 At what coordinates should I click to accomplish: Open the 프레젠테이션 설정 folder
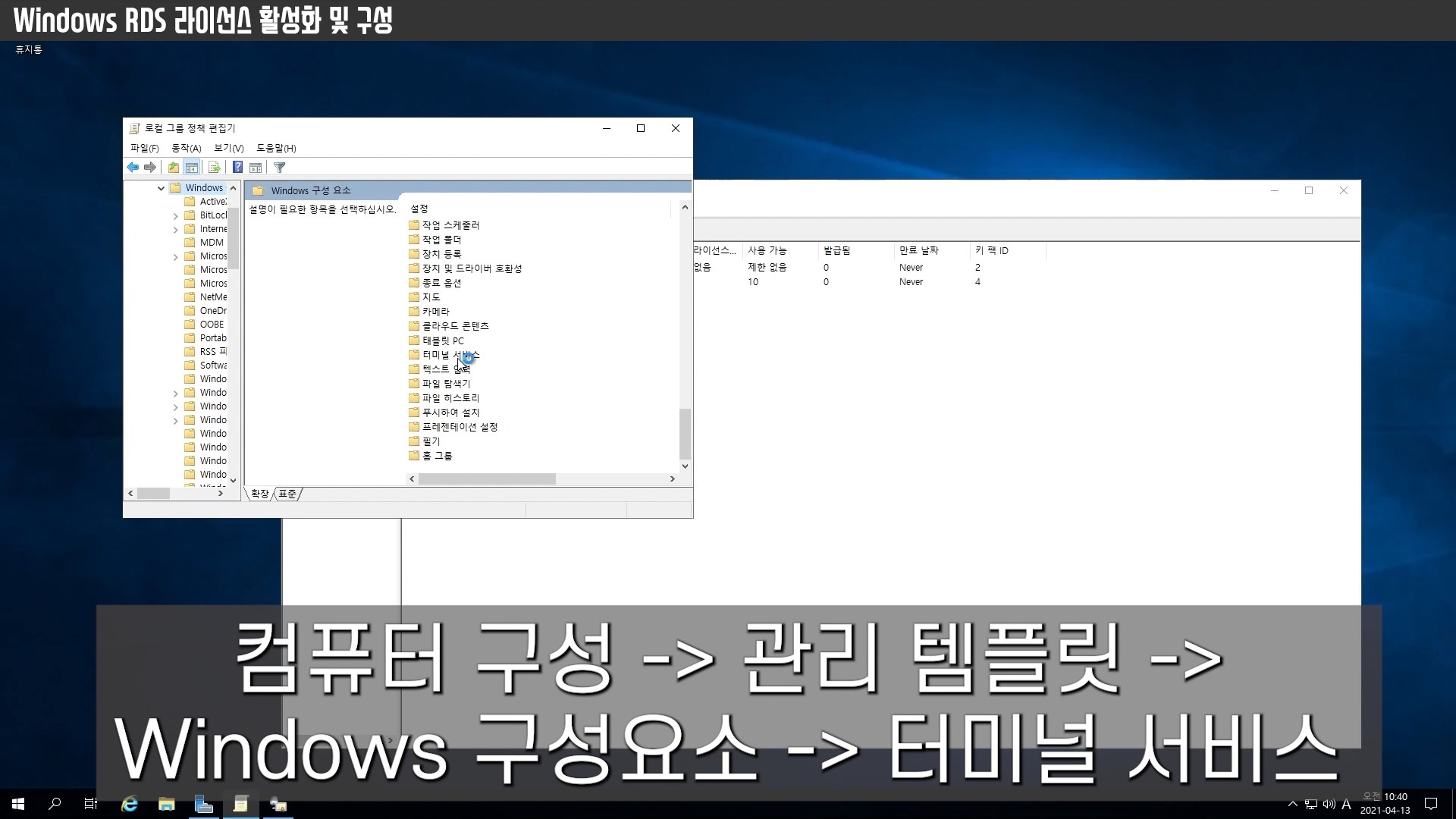point(453,427)
